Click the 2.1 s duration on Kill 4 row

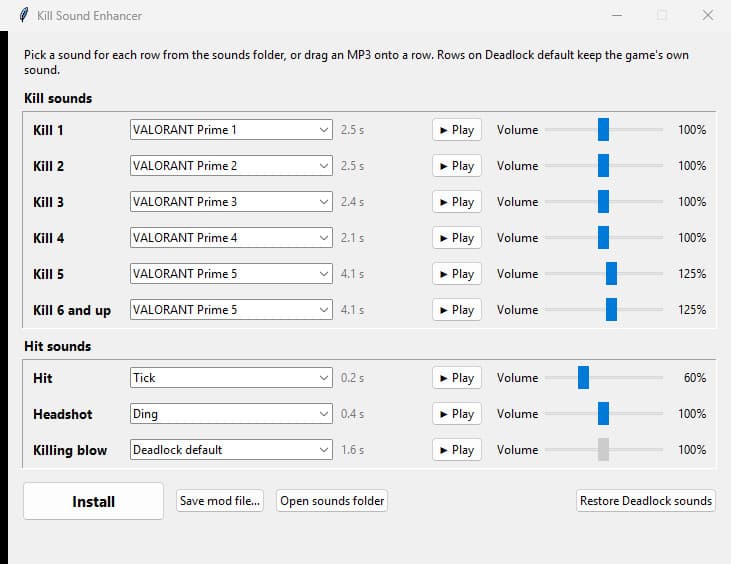[352, 238]
